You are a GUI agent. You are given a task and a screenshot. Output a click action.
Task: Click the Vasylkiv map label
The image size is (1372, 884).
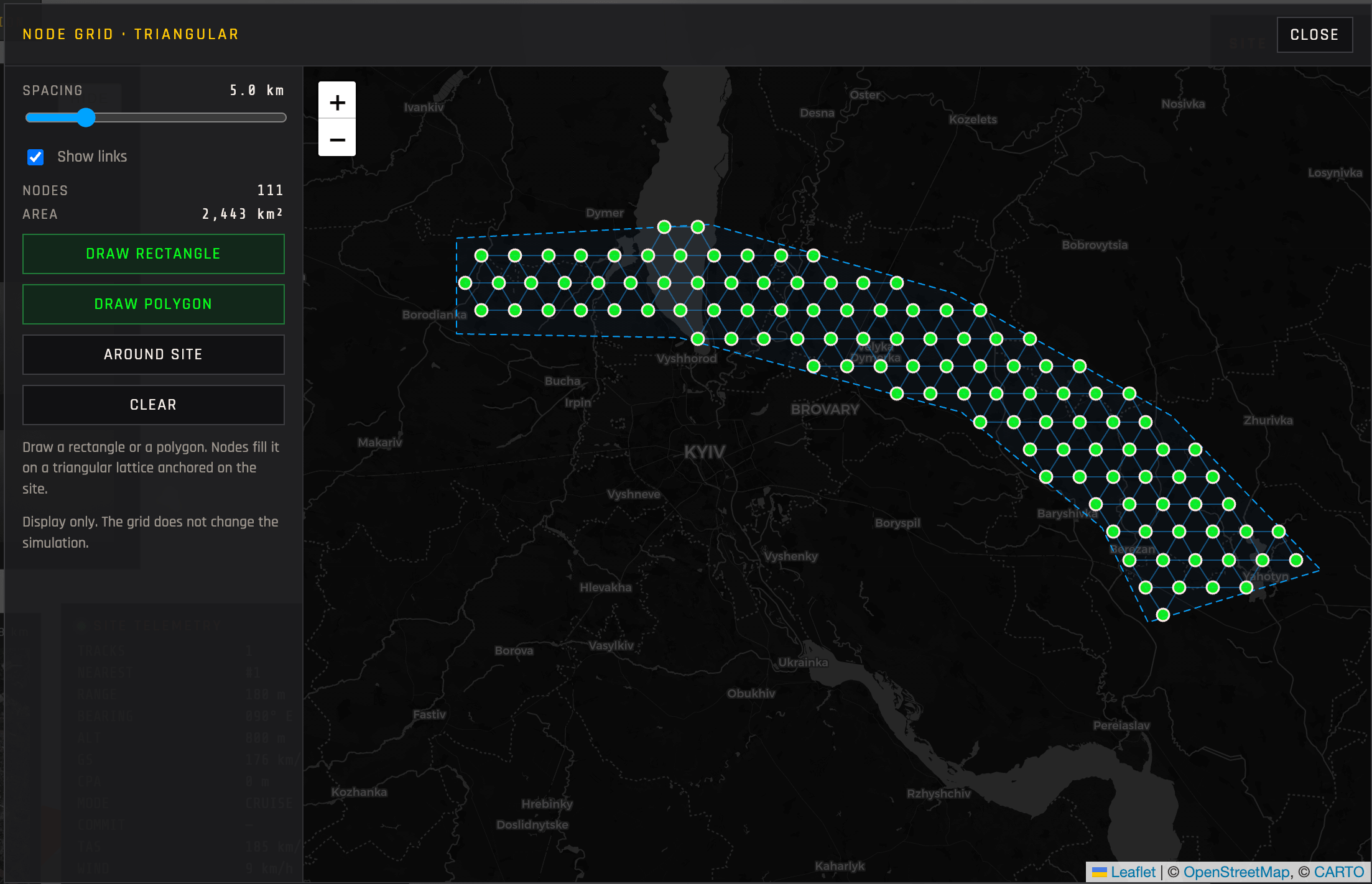pos(611,645)
